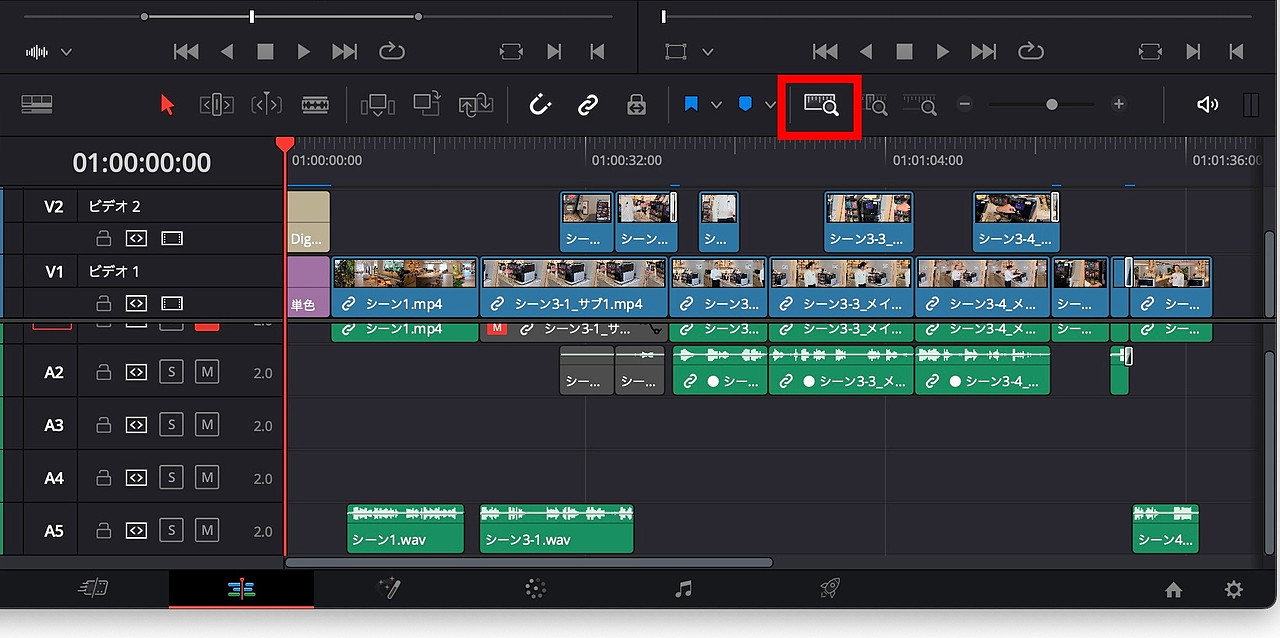Switch to the Fusion page tab
Viewport: 1280px width, 638px height.
click(x=388, y=589)
